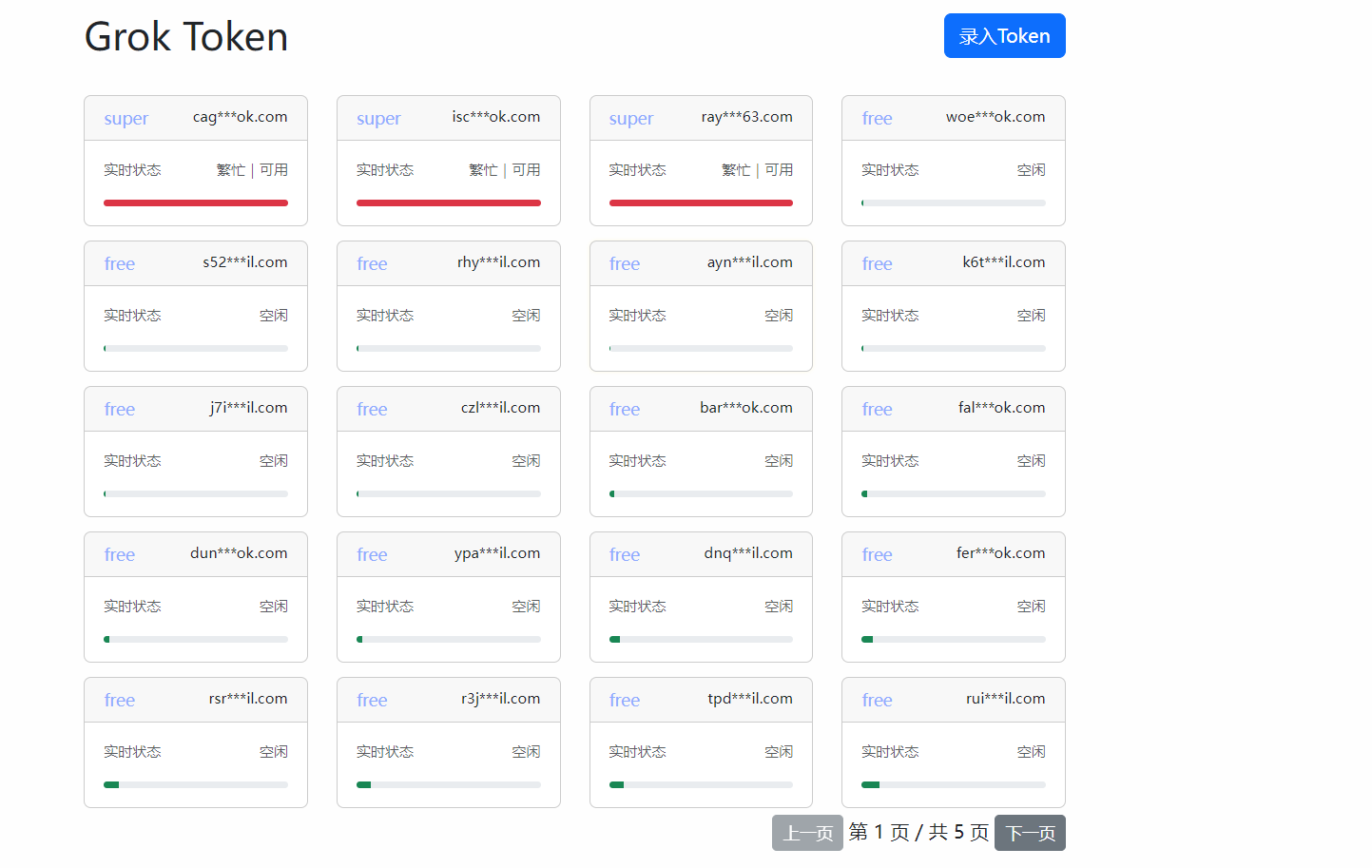
Task: Click progress bar on dnq***il.com card
Action: [701, 639]
